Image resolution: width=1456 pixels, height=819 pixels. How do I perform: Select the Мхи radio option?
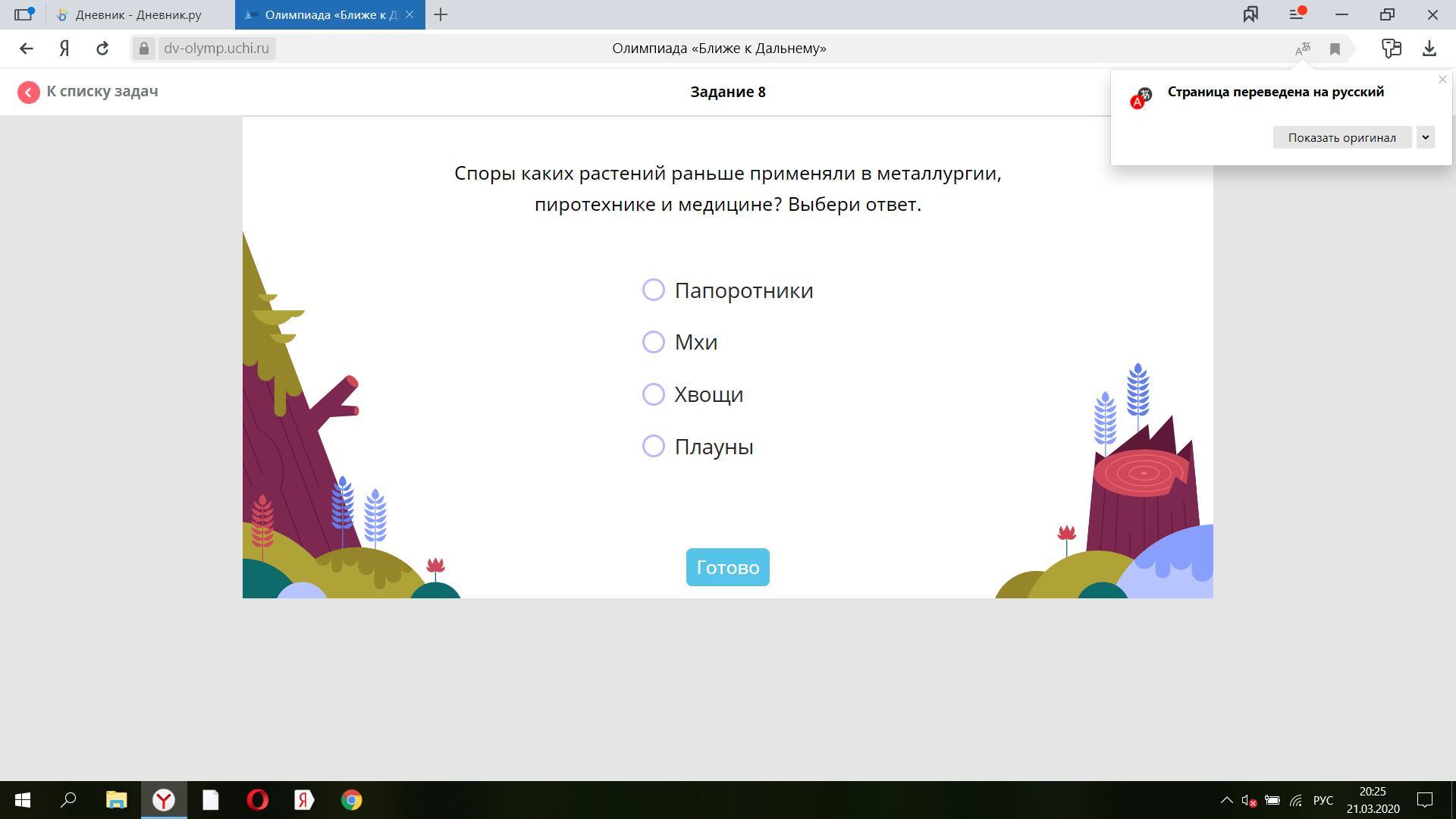pyautogui.click(x=654, y=342)
